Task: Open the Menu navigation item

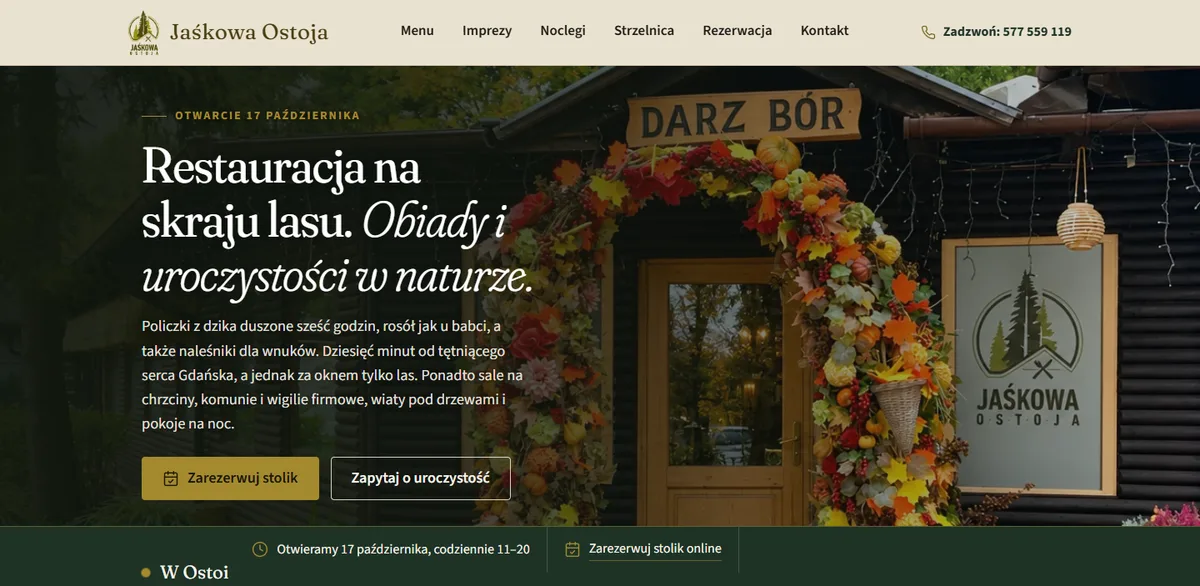Action: pyautogui.click(x=417, y=31)
